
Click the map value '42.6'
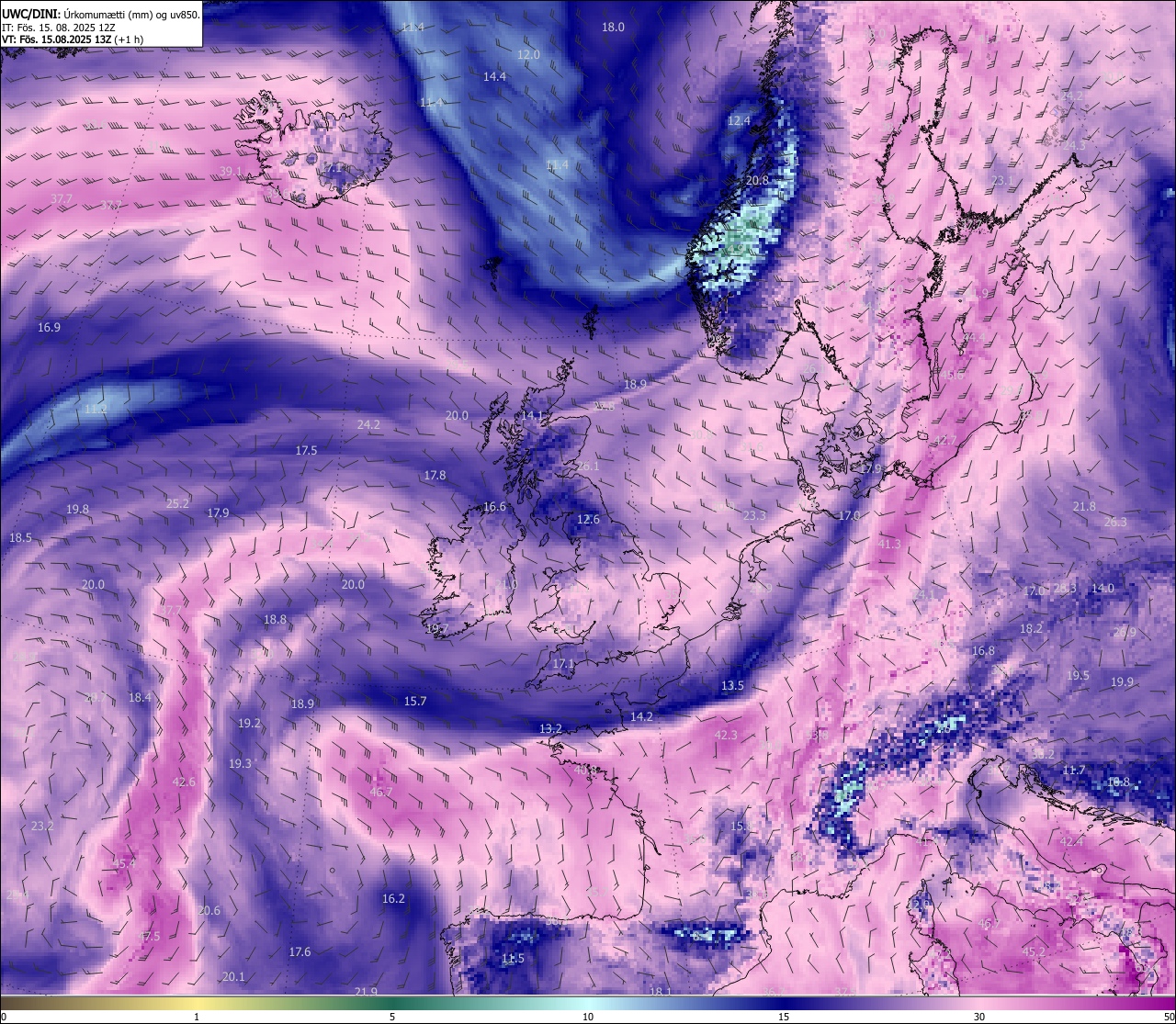(184, 782)
